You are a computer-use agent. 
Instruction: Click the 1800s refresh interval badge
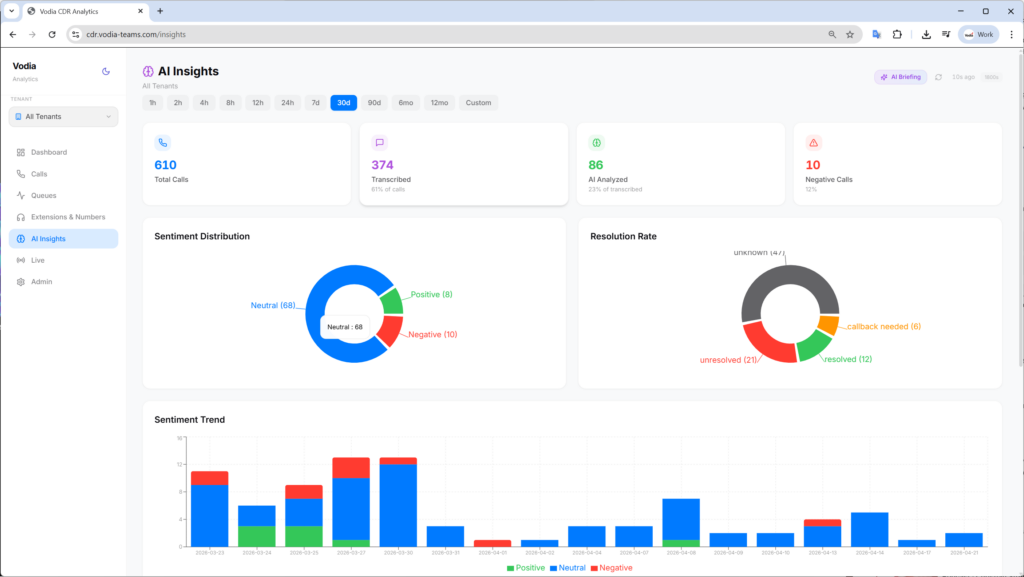(991, 77)
